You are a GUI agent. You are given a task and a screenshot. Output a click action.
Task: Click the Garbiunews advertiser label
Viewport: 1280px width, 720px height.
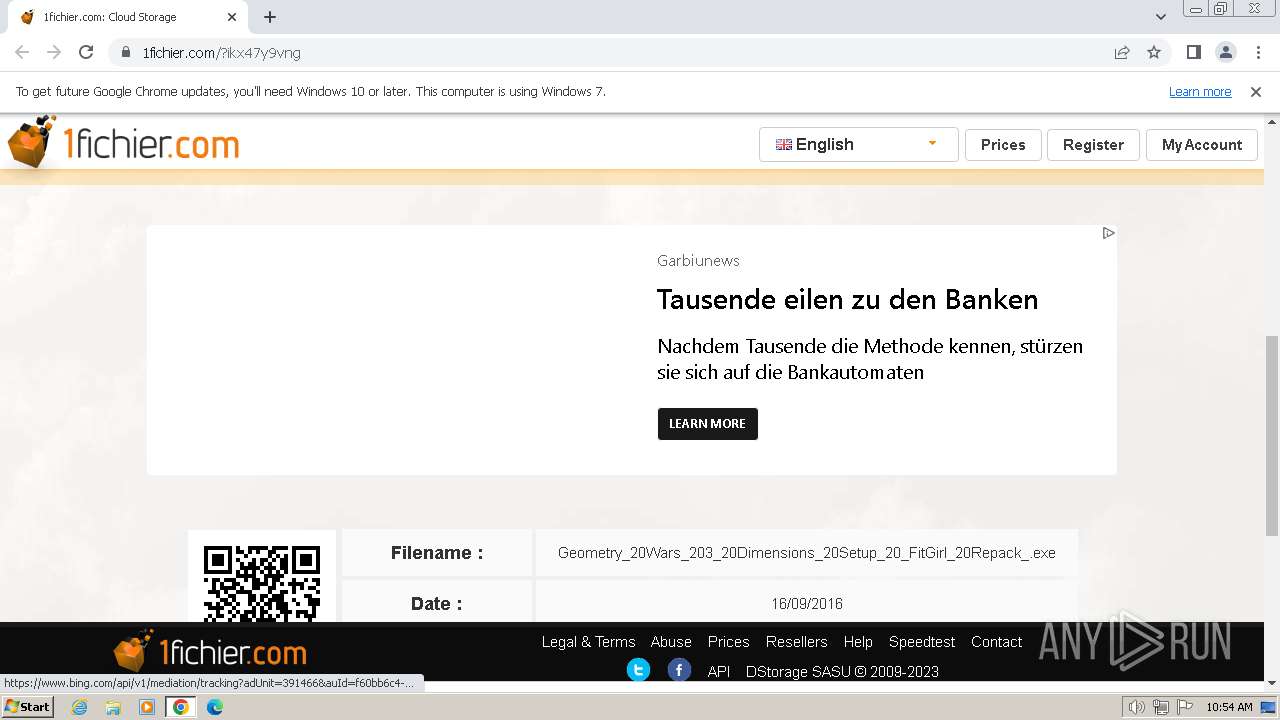698,260
